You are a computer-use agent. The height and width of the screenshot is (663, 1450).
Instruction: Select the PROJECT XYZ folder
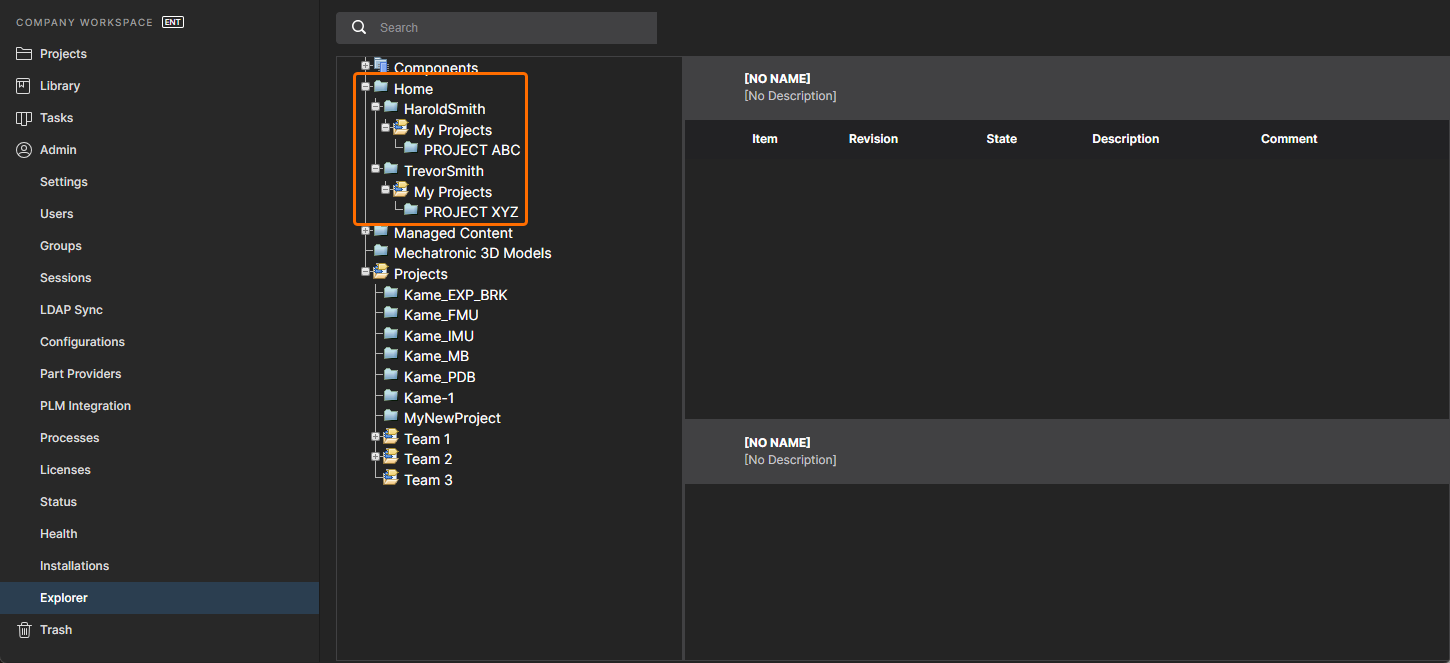click(470, 212)
